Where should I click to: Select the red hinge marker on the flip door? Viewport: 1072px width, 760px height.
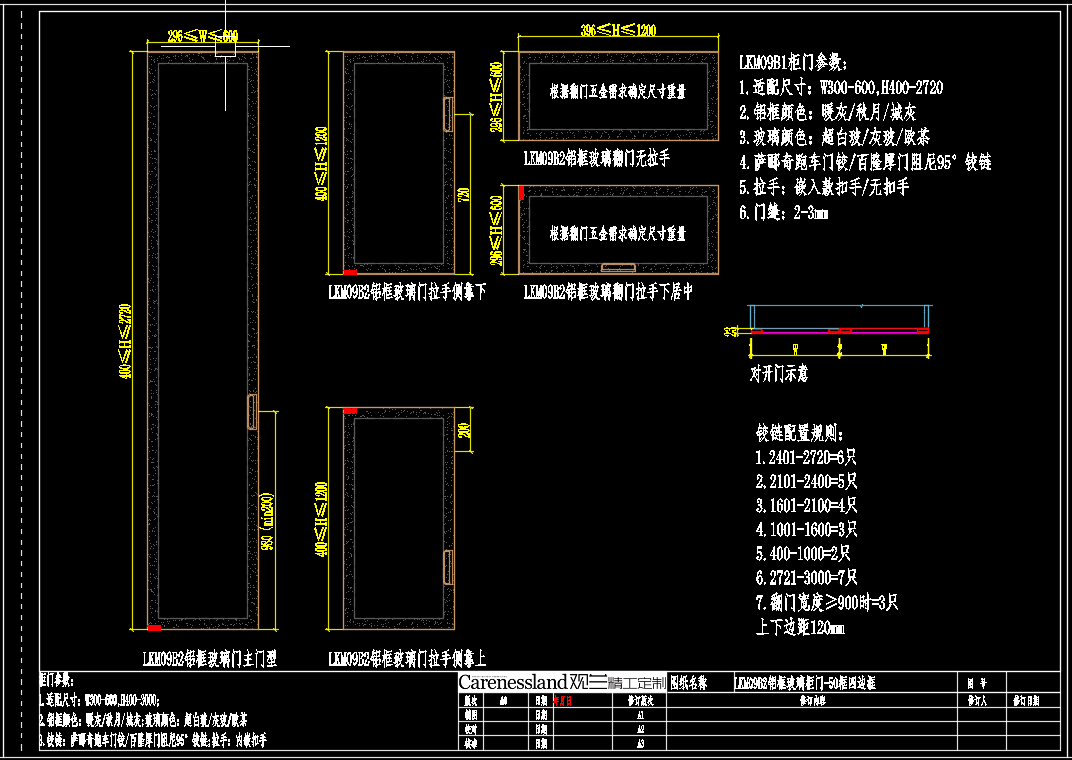click(521, 192)
